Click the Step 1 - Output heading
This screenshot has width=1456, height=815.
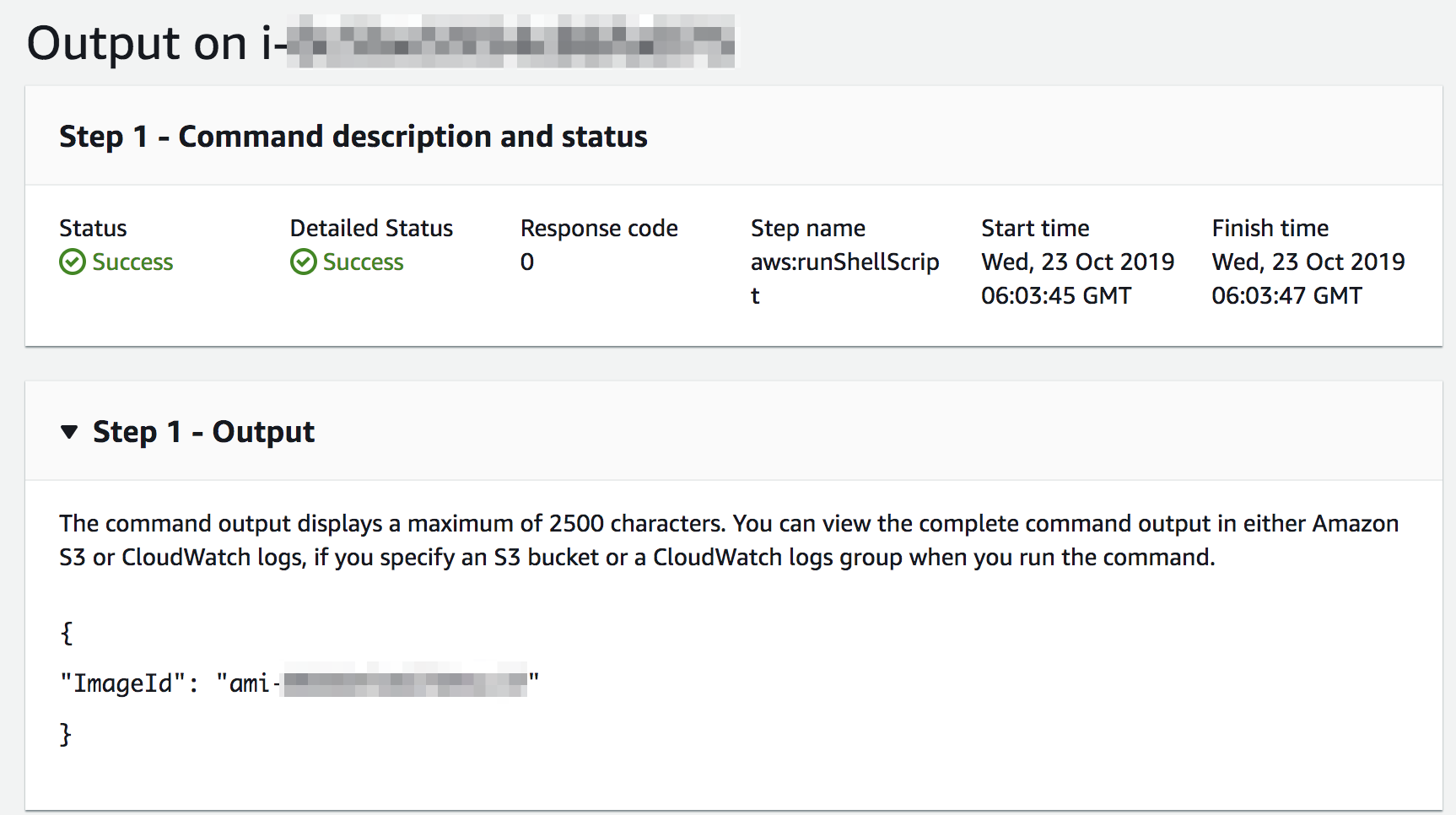(x=203, y=432)
